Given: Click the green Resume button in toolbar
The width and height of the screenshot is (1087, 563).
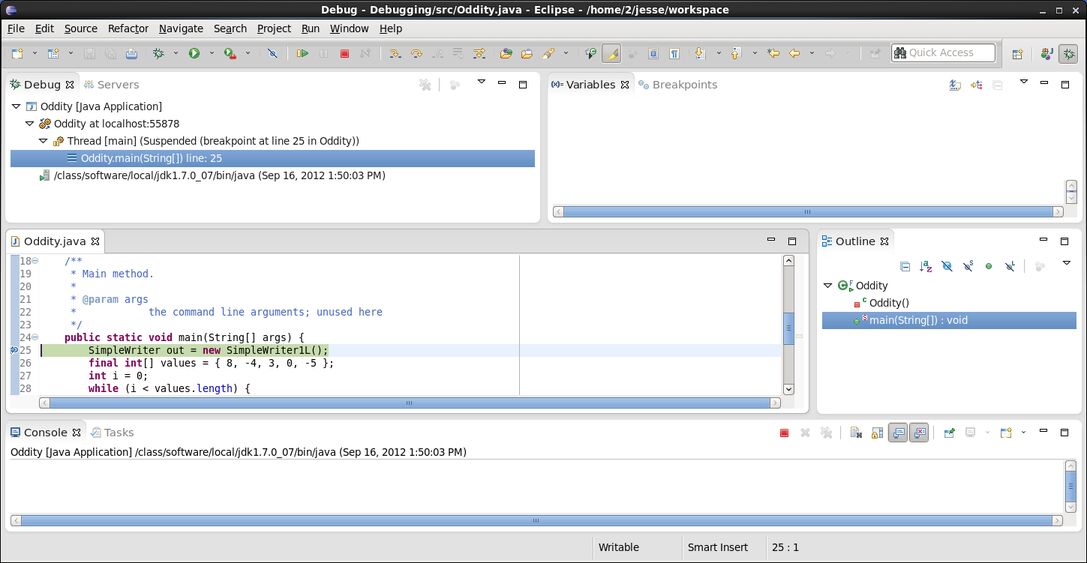Looking at the screenshot, I should tap(302, 53).
